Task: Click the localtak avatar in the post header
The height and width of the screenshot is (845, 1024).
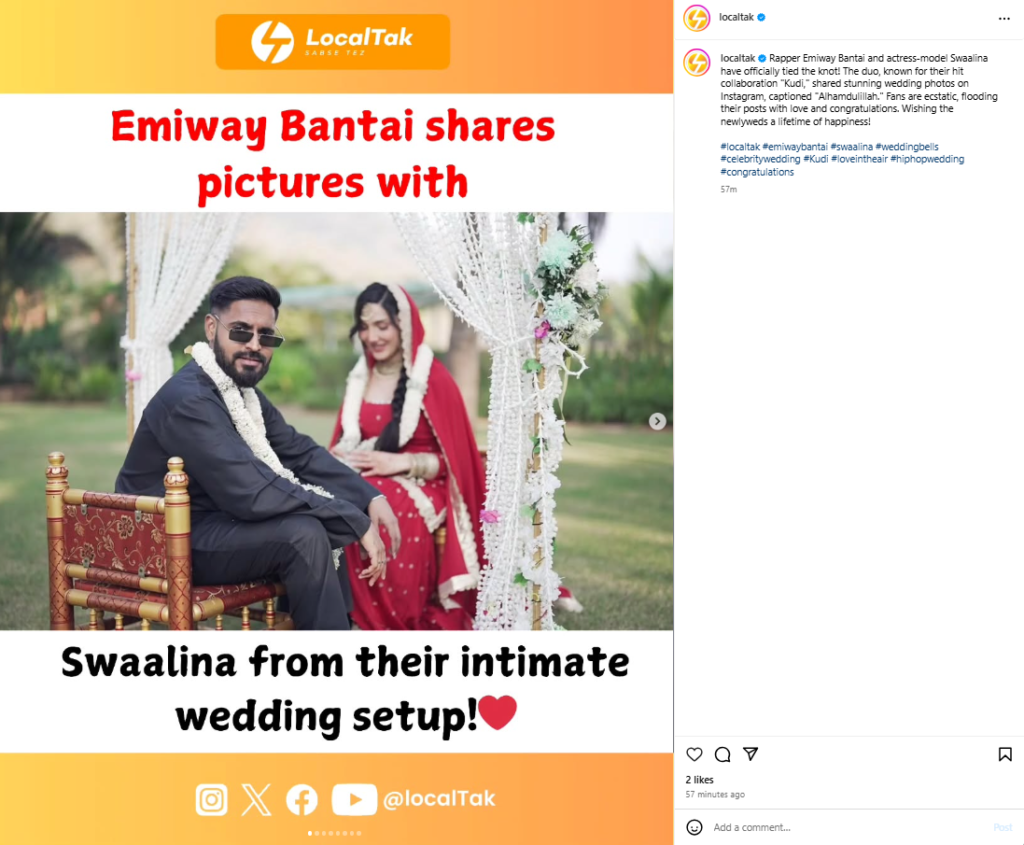Action: coord(696,18)
